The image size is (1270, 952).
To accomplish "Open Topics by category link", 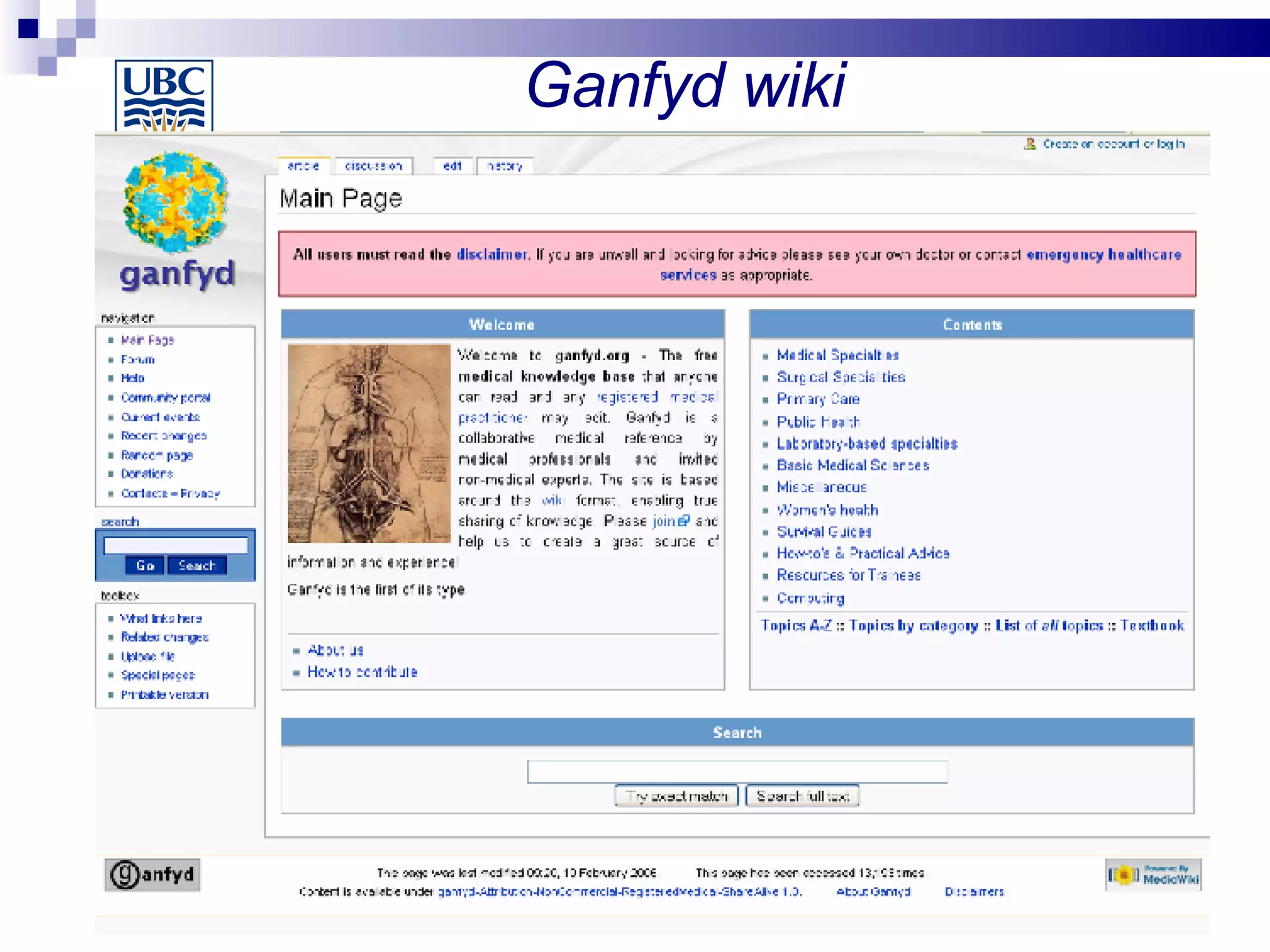I will [913, 625].
